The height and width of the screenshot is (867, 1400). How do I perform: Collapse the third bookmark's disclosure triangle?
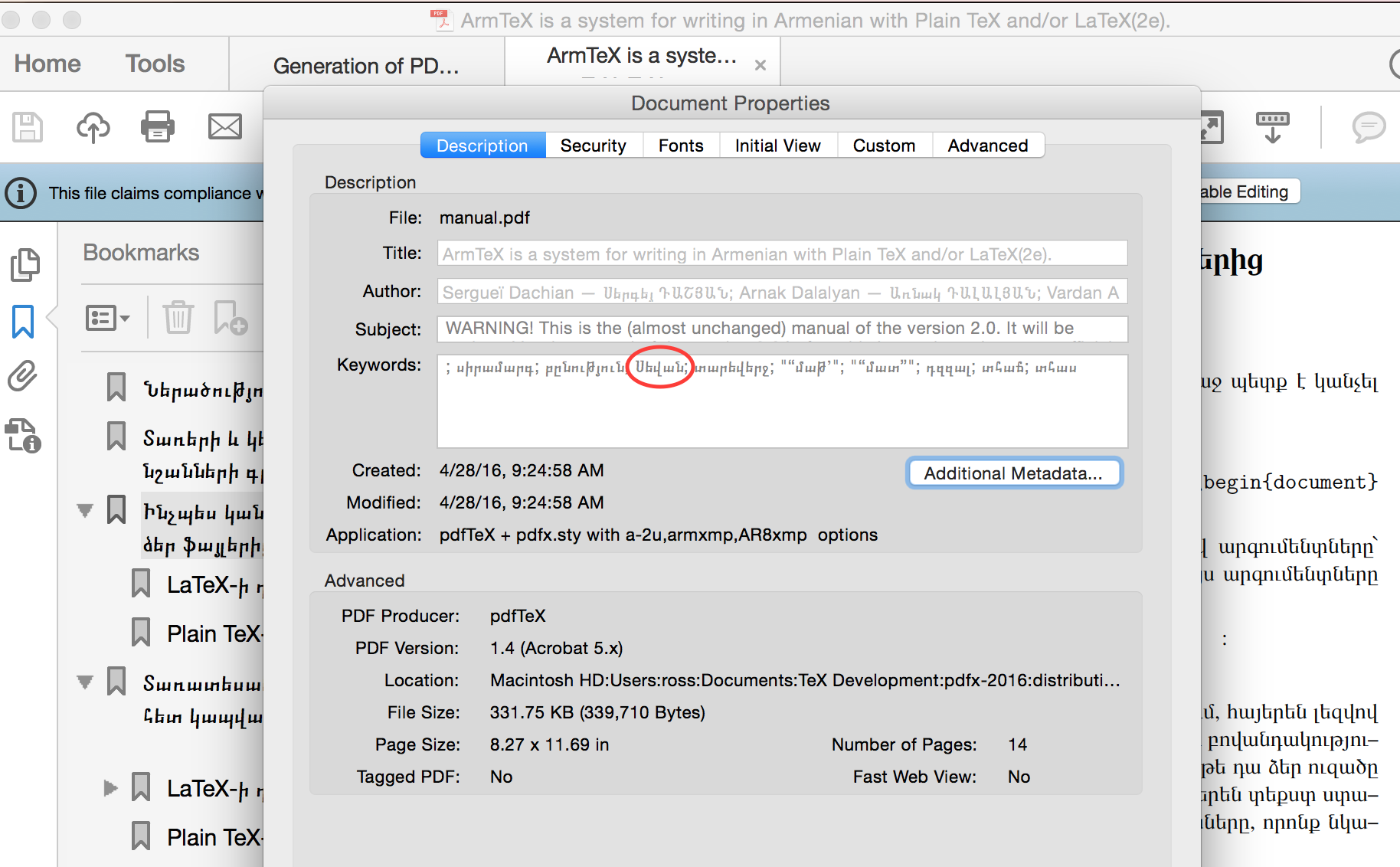tap(85, 510)
